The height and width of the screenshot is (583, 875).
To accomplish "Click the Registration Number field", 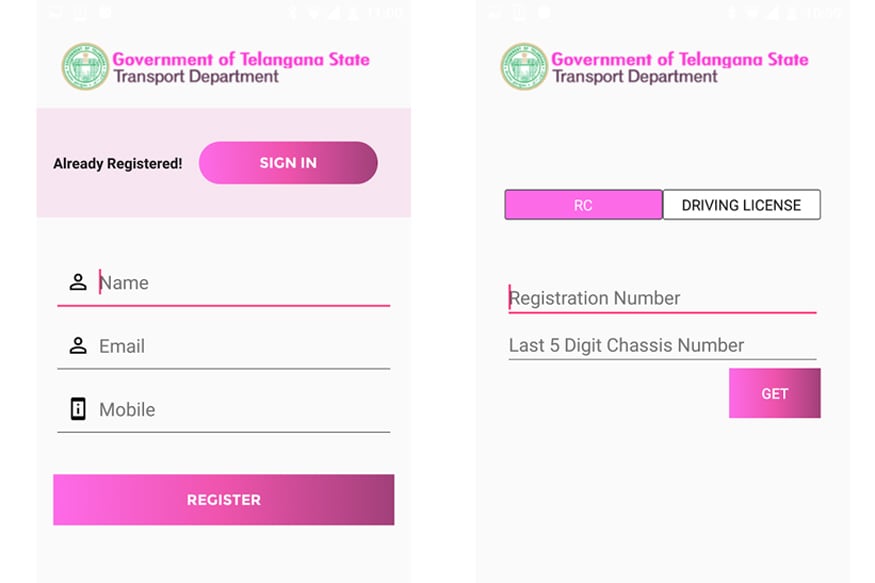I will pyautogui.click(x=660, y=297).
